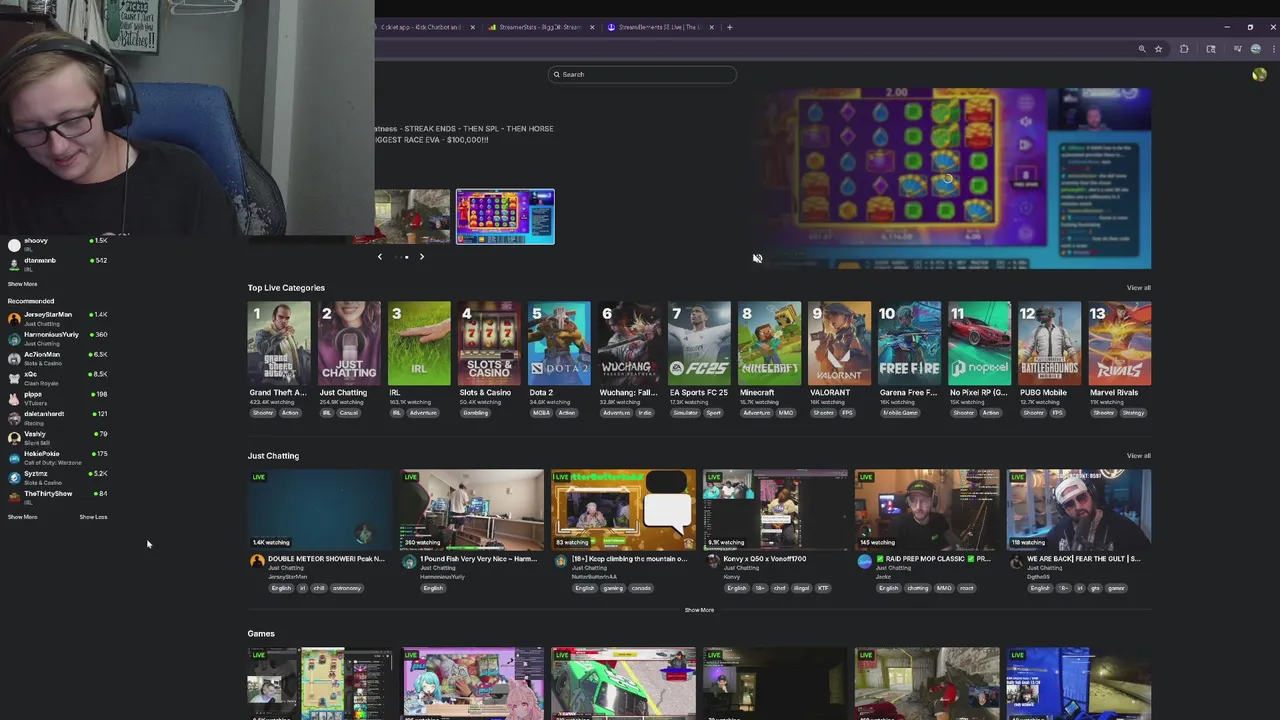
Task: Click the MMO tag on RAID PREP stream
Action: (944, 588)
